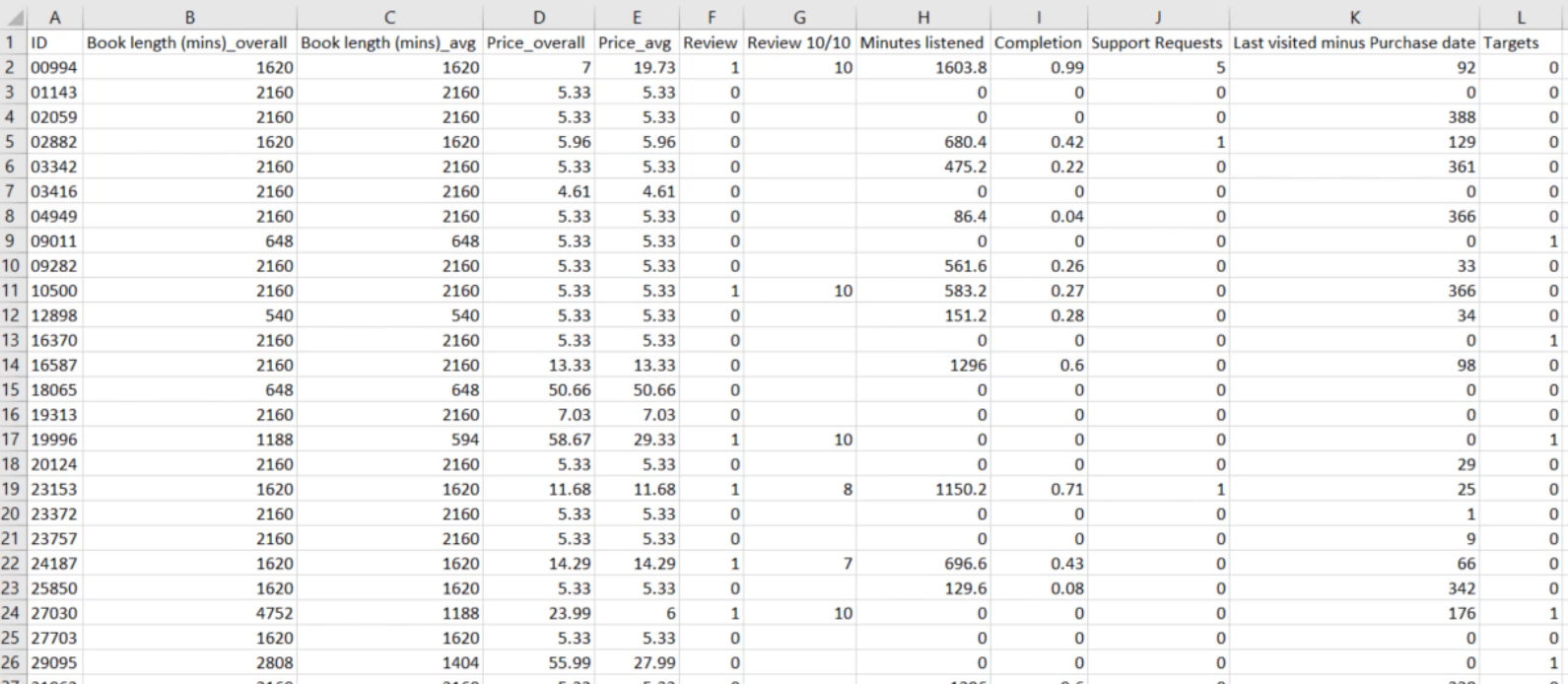
Task: Click the Select All corner triangle
Action: tap(13, 17)
